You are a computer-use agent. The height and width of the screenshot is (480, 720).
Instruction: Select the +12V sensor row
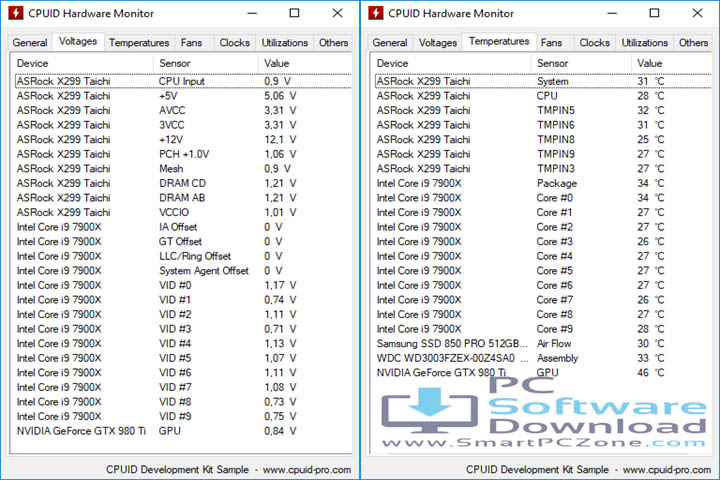pyautogui.click(x=183, y=140)
